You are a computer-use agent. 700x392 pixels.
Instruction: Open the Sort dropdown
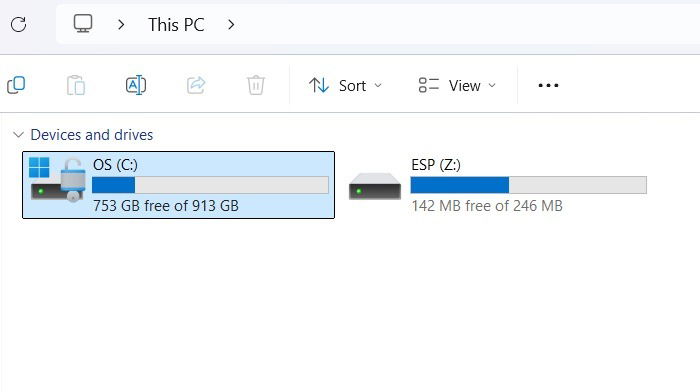346,85
